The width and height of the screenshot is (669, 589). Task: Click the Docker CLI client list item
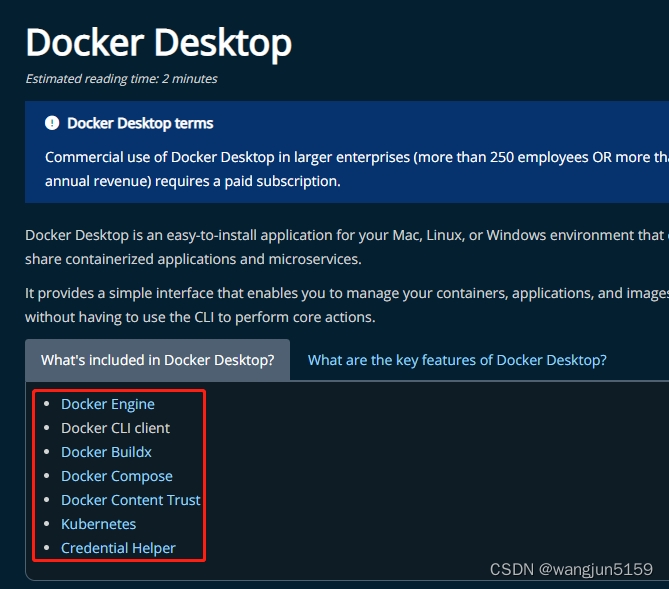pos(115,428)
